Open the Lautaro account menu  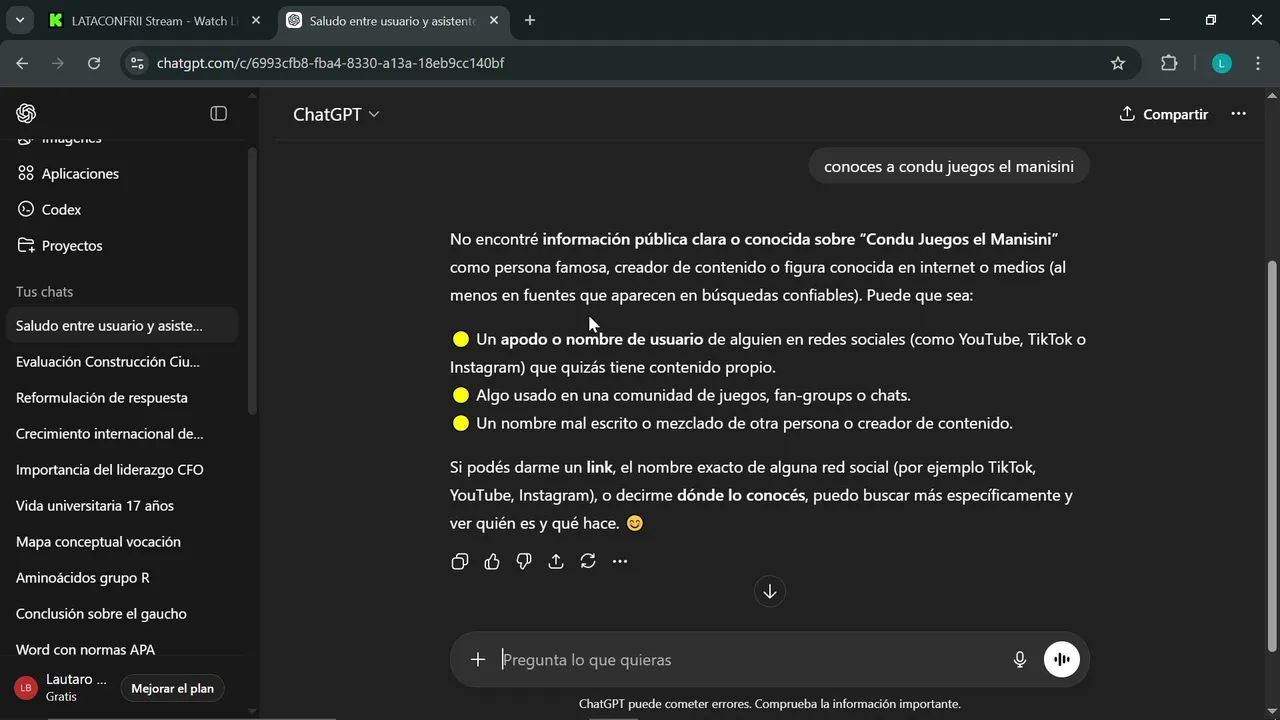tap(62, 687)
